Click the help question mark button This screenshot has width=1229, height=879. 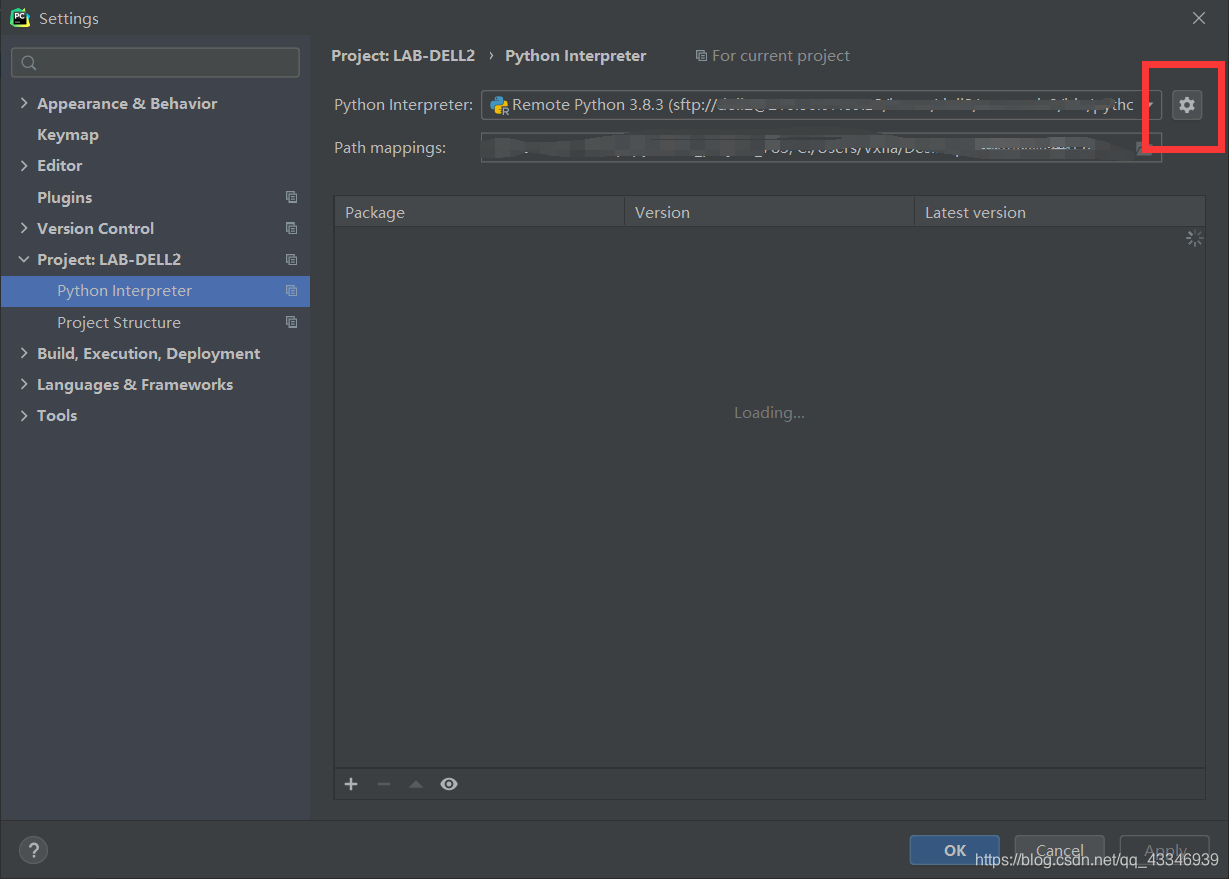click(x=33, y=851)
